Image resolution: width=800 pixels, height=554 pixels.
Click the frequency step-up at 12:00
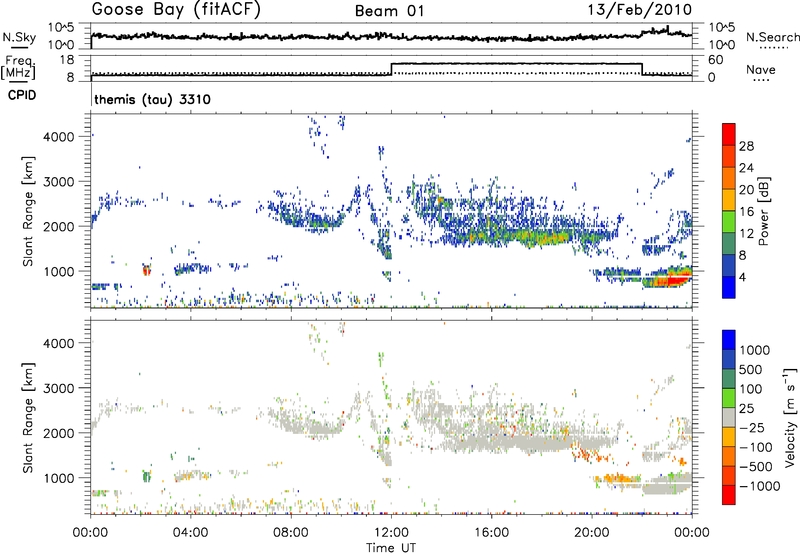[391, 69]
